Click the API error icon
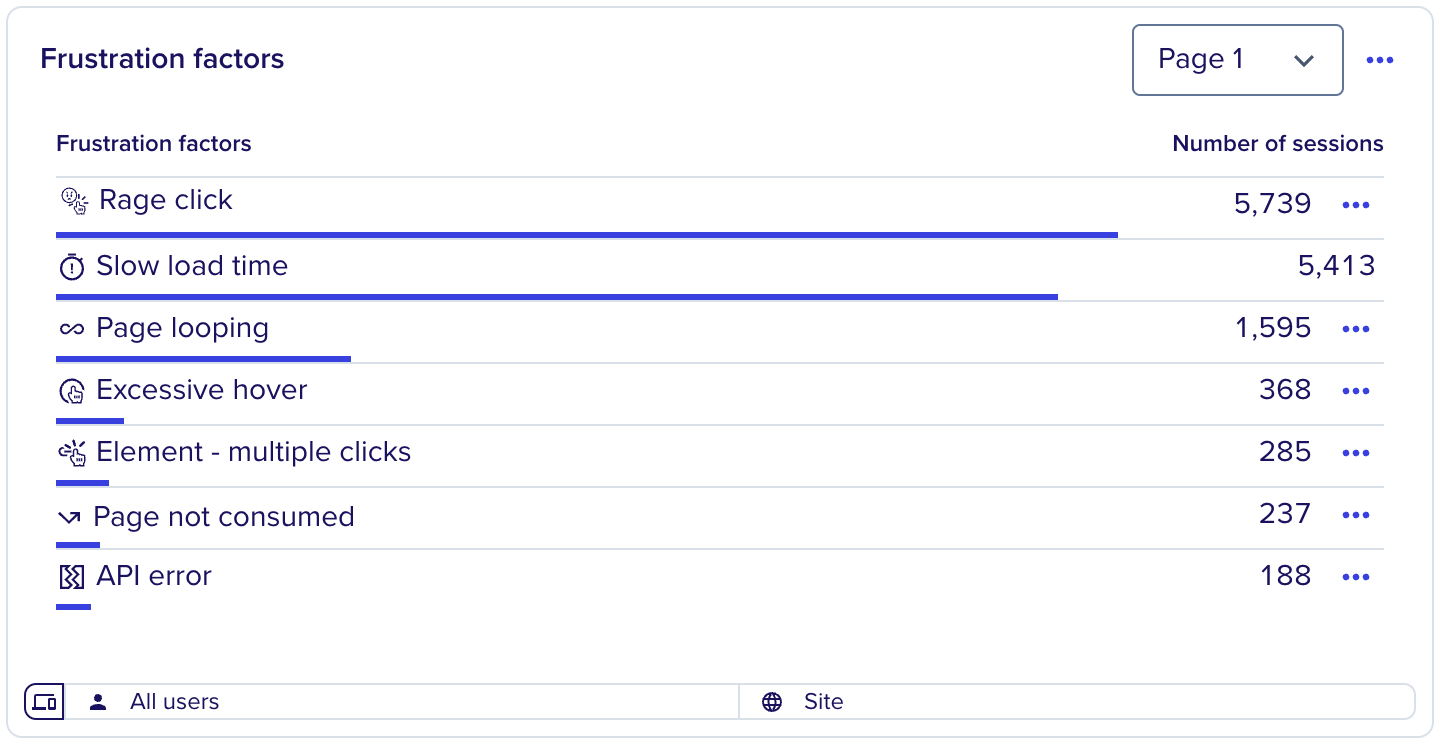 click(x=71, y=577)
